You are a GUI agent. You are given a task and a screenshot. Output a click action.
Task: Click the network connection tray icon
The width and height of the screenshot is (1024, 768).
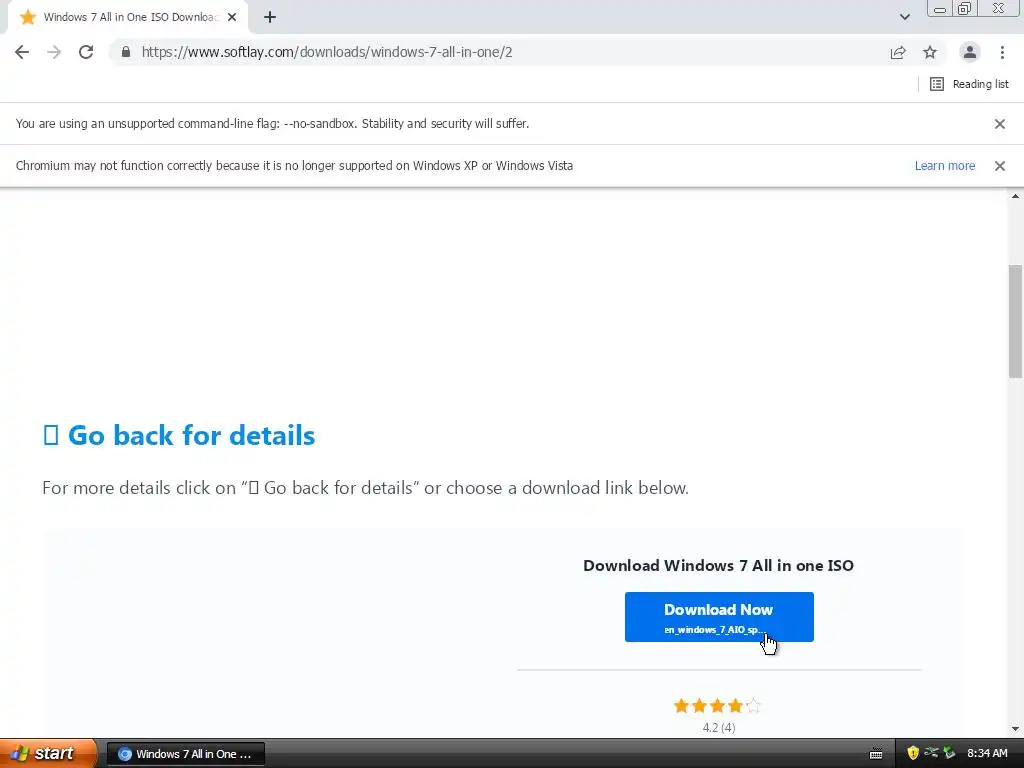pyautogui.click(x=931, y=753)
